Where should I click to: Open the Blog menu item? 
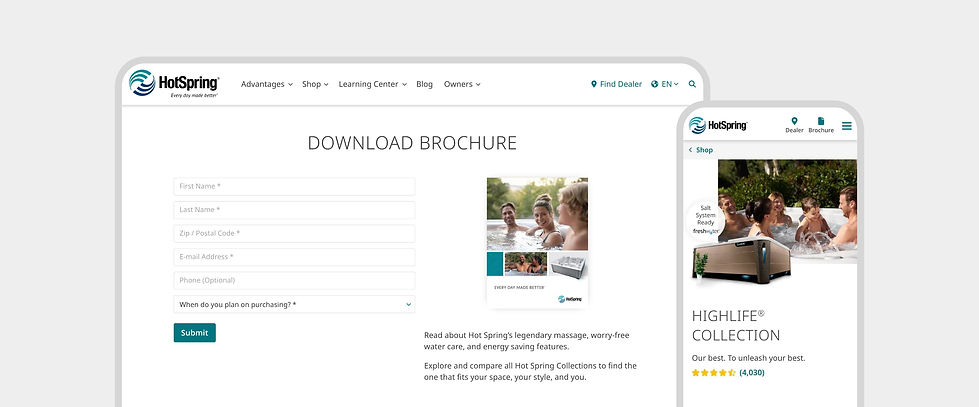click(425, 84)
